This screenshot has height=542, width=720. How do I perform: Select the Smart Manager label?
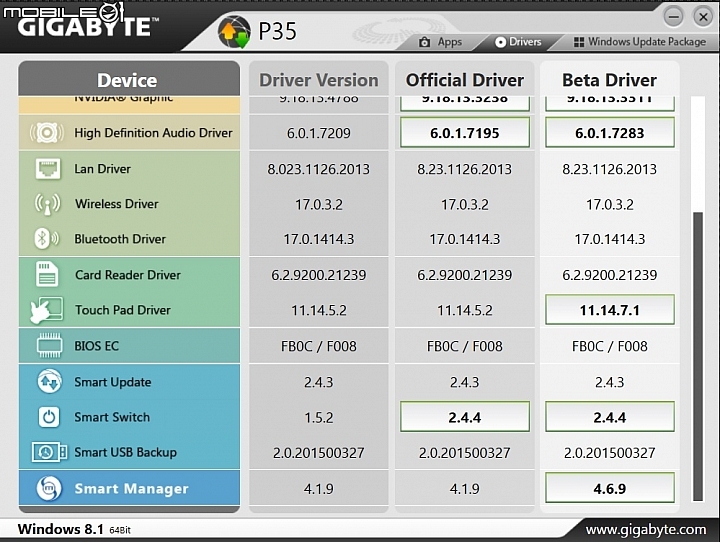pyautogui.click(x=131, y=488)
